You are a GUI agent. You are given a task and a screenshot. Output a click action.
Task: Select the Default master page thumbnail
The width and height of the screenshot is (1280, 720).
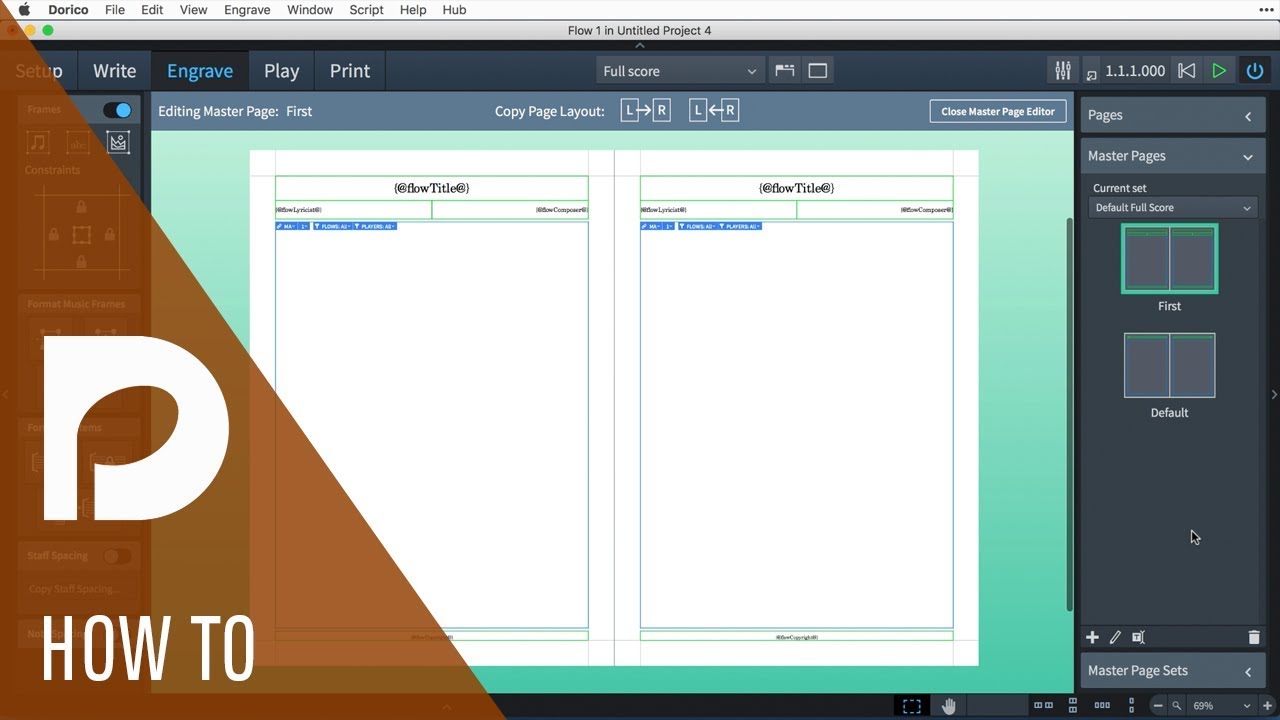[x=1169, y=366]
